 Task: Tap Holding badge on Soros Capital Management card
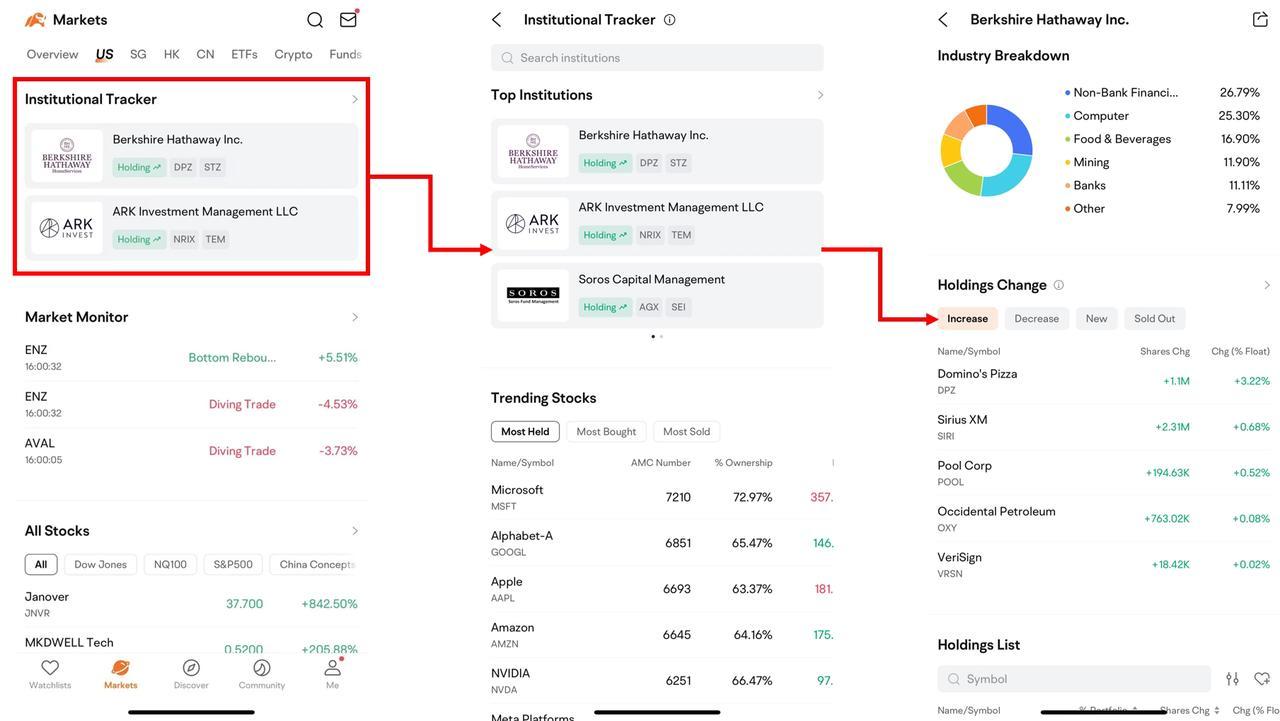point(605,307)
